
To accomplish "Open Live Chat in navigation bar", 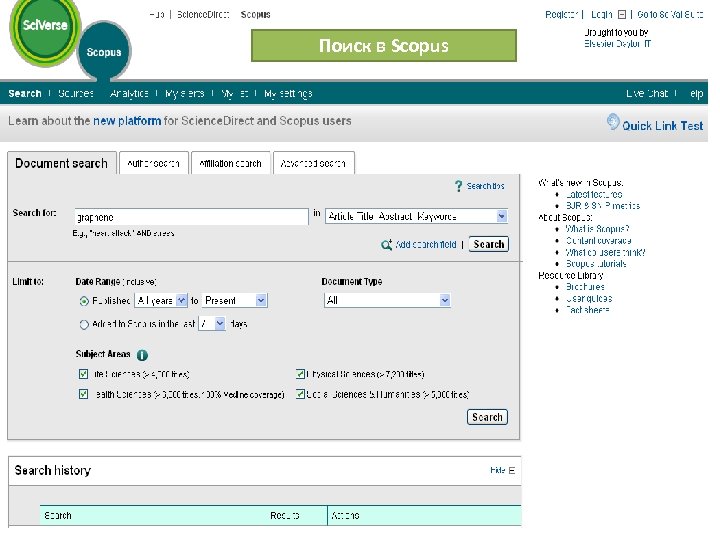I will coord(647,94).
